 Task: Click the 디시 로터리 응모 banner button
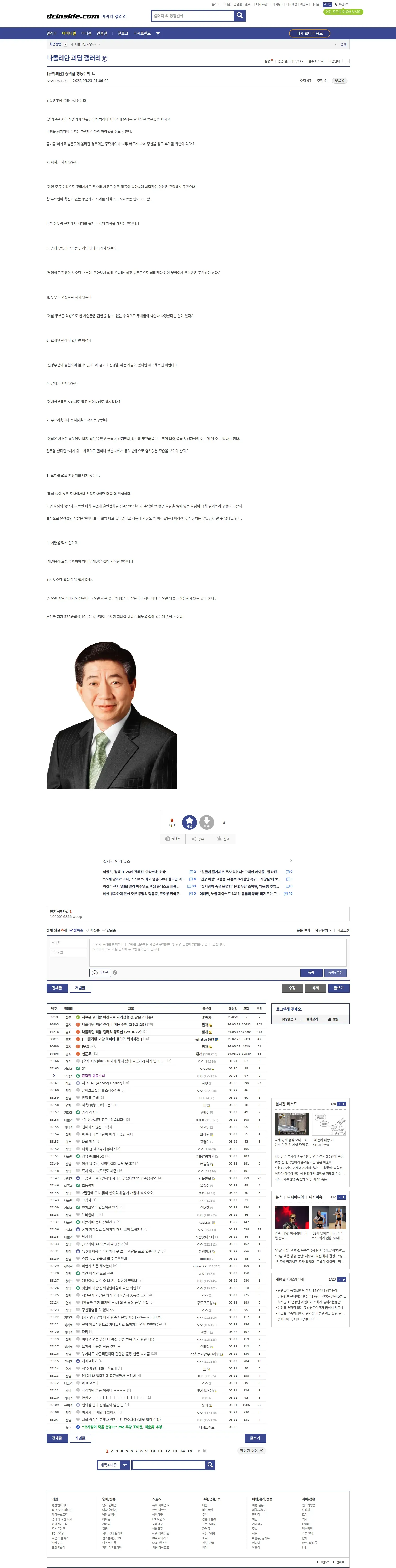coord(309,33)
